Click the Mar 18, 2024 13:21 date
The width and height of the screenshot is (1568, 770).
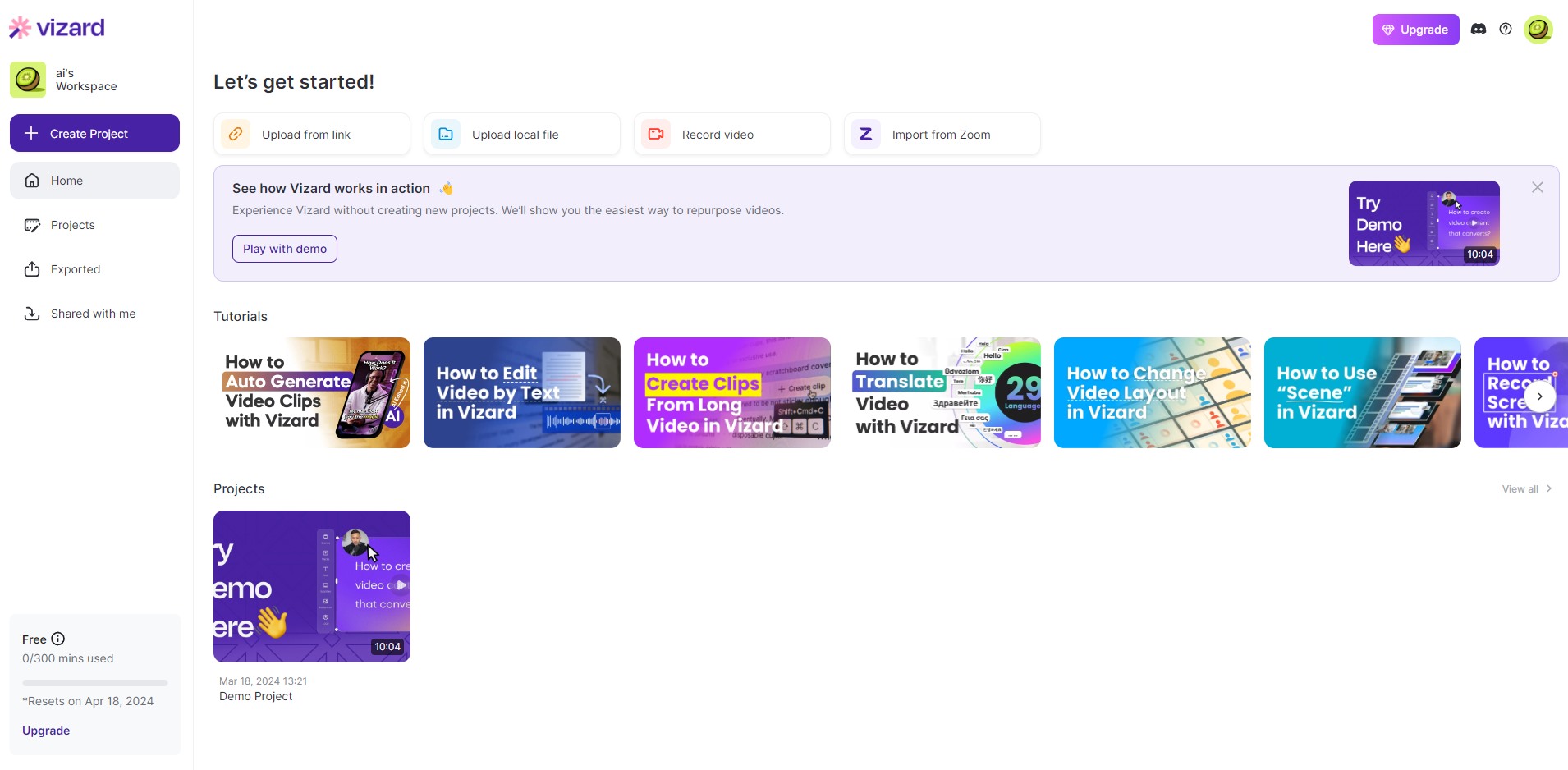263,681
